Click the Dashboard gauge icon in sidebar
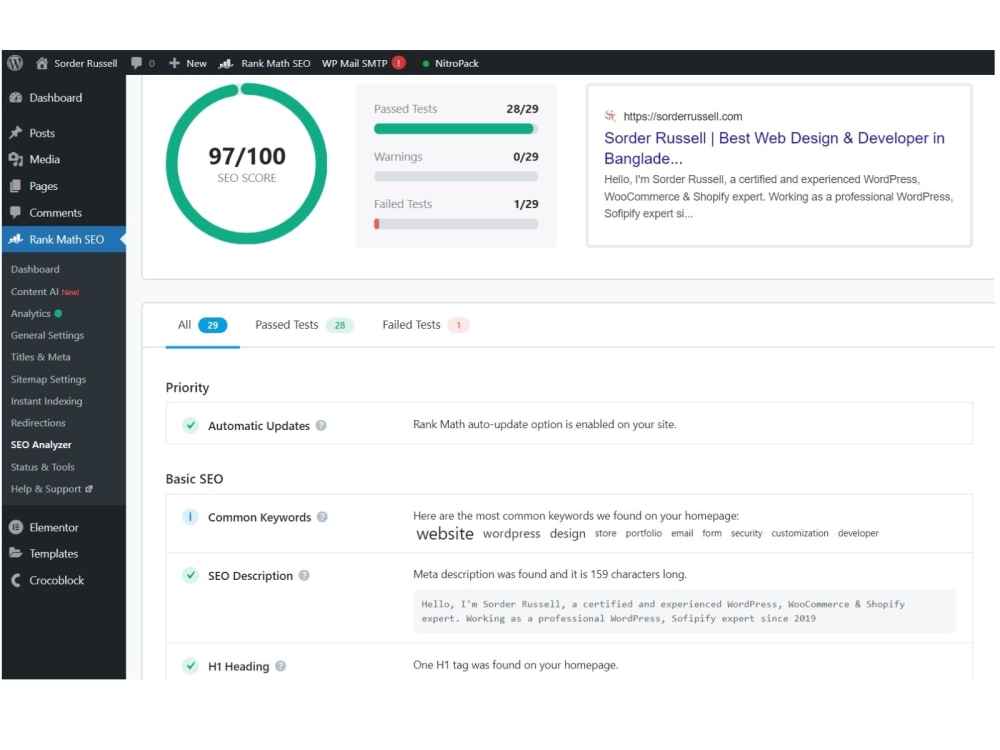The height and width of the screenshot is (750, 1000). [x=16, y=98]
